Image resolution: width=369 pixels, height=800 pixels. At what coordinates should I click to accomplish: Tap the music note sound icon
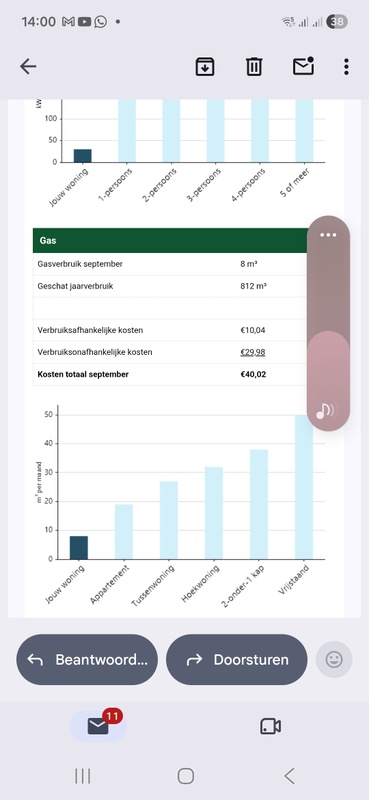pyautogui.click(x=326, y=410)
